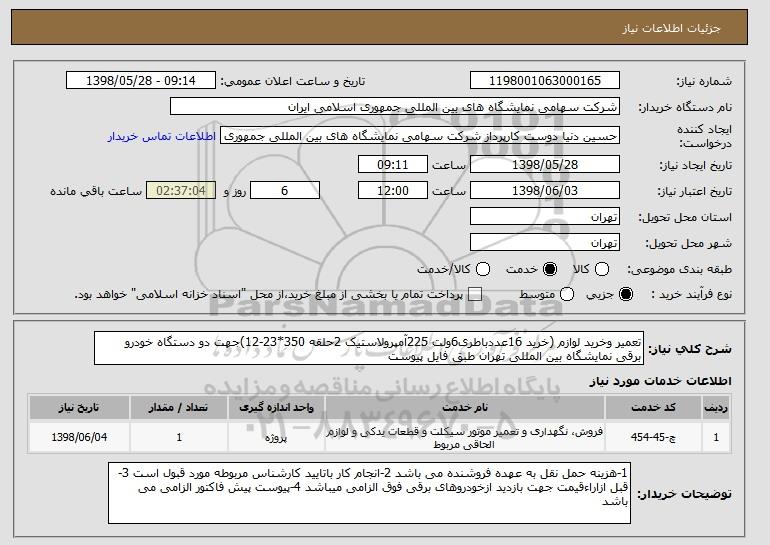770x545 pixels.
Task: Click the section heading اطلاعات خدمات مورد نیاز
Action: click(660, 381)
